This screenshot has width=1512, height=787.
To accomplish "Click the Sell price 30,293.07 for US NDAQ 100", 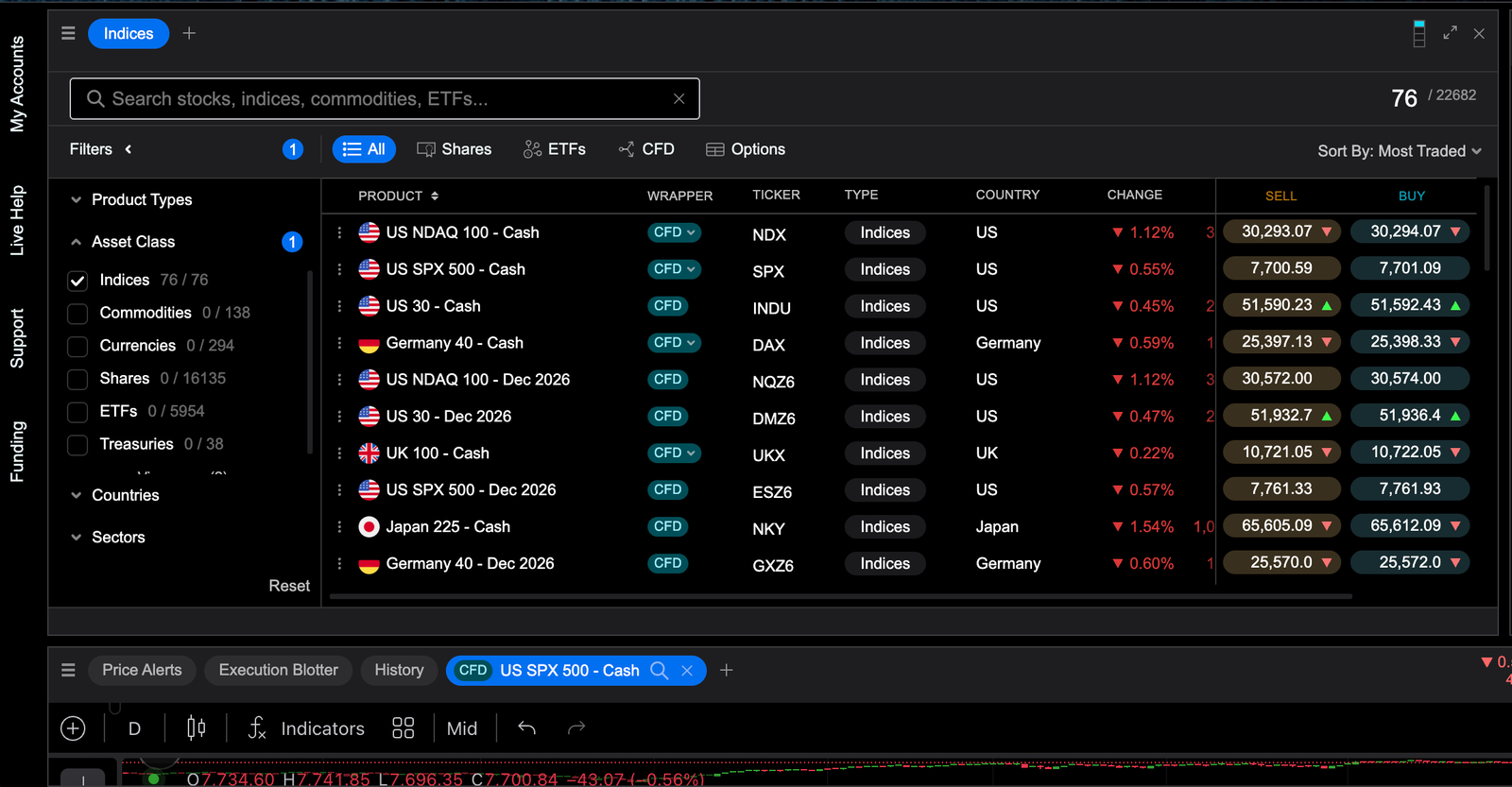I will pyautogui.click(x=1281, y=231).
